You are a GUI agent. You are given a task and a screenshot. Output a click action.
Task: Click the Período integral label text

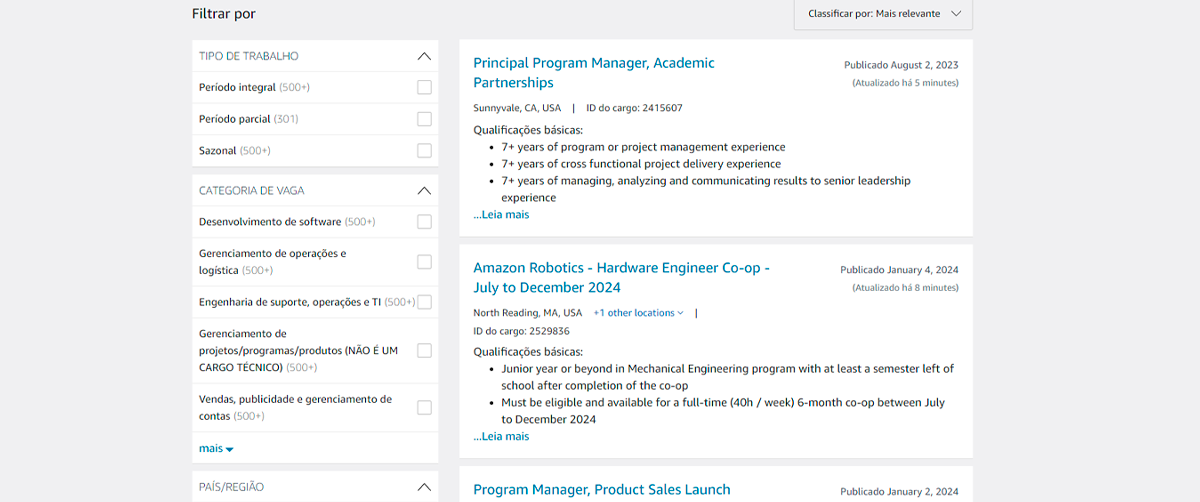click(237, 87)
